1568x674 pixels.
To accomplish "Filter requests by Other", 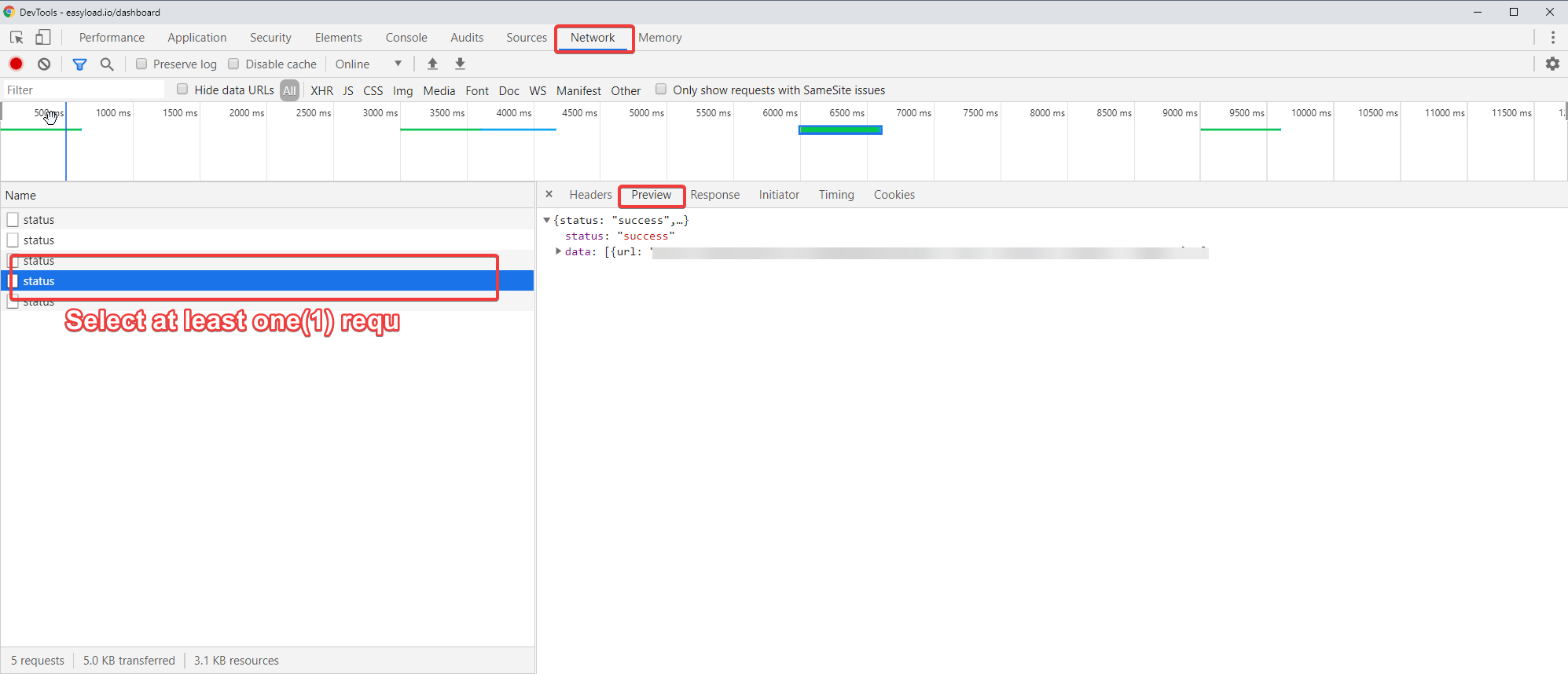I will click(626, 90).
